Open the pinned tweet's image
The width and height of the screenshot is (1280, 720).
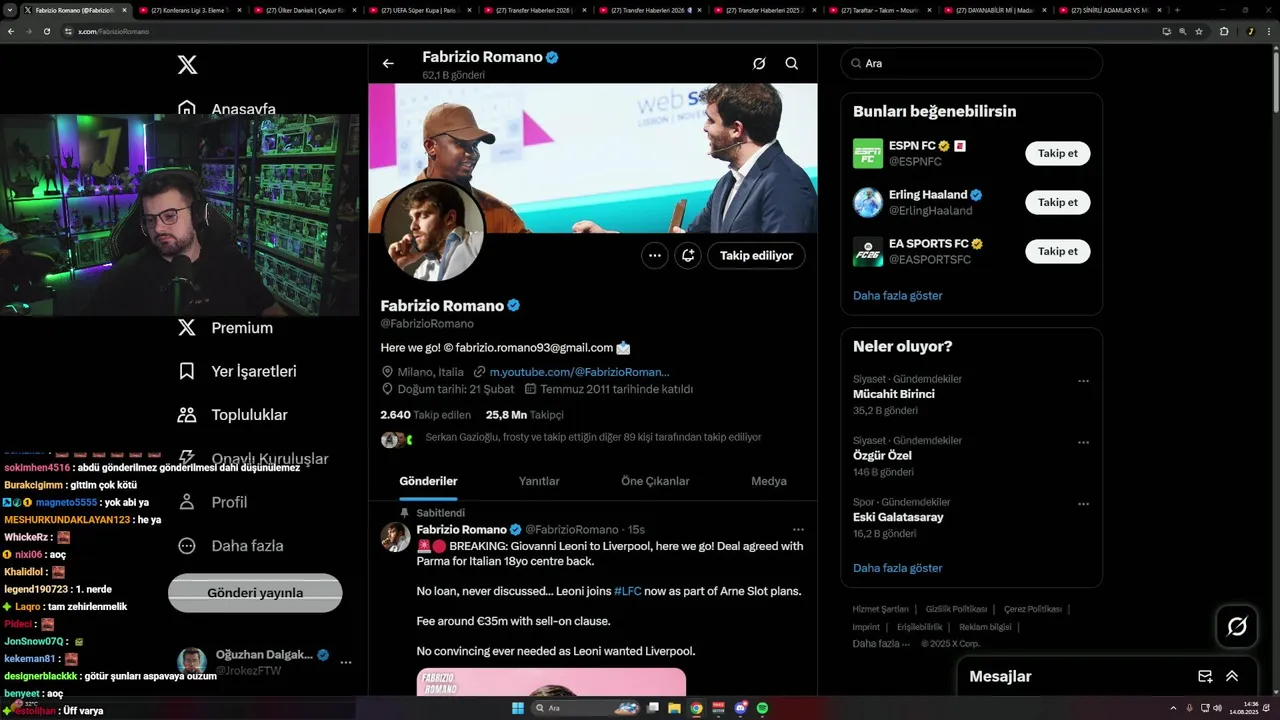click(551, 682)
